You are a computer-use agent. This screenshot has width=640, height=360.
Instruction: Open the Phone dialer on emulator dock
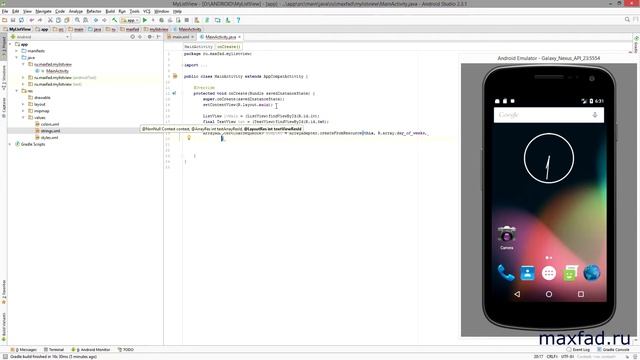(x=506, y=273)
